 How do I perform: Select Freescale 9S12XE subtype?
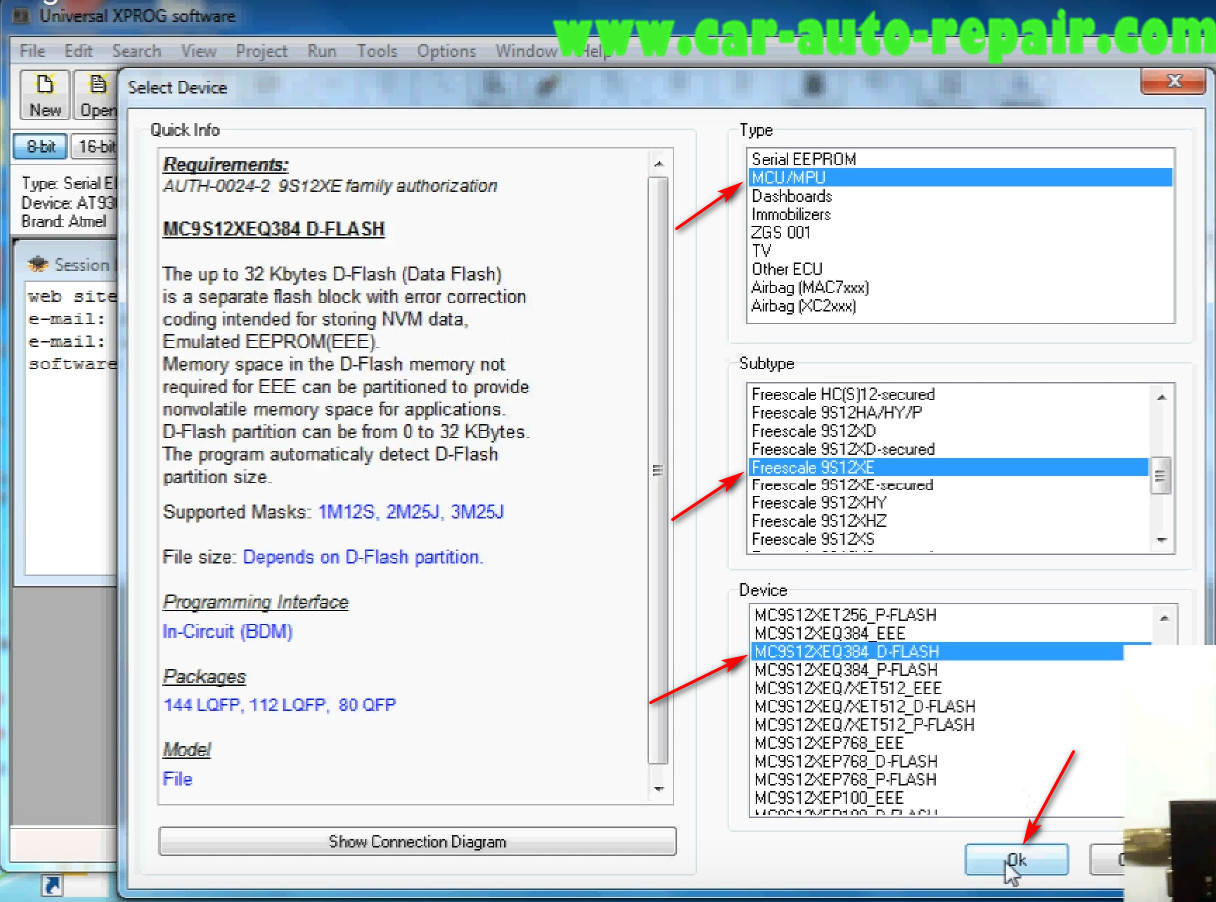point(948,467)
